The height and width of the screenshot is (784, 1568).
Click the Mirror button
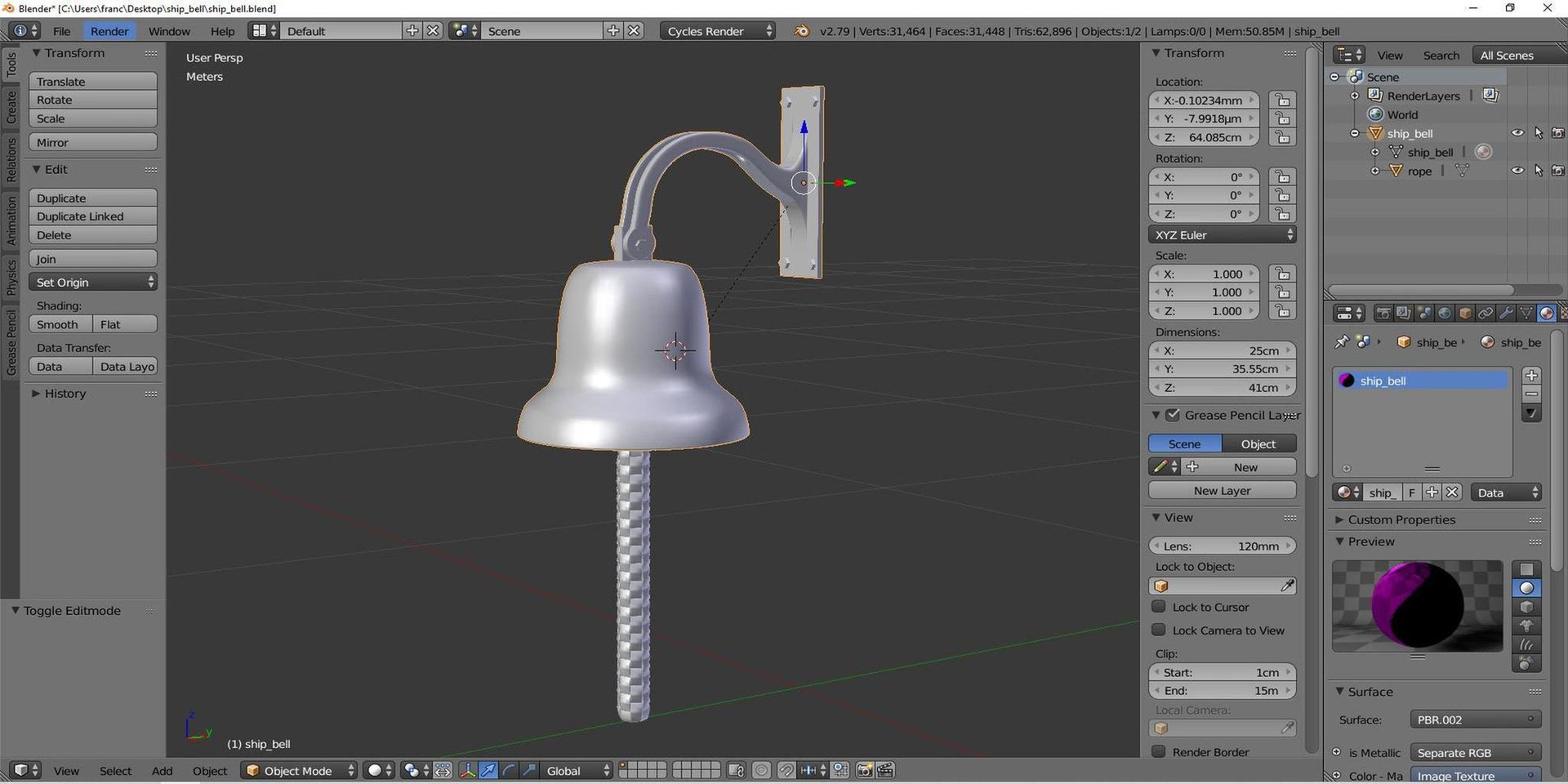pos(93,142)
